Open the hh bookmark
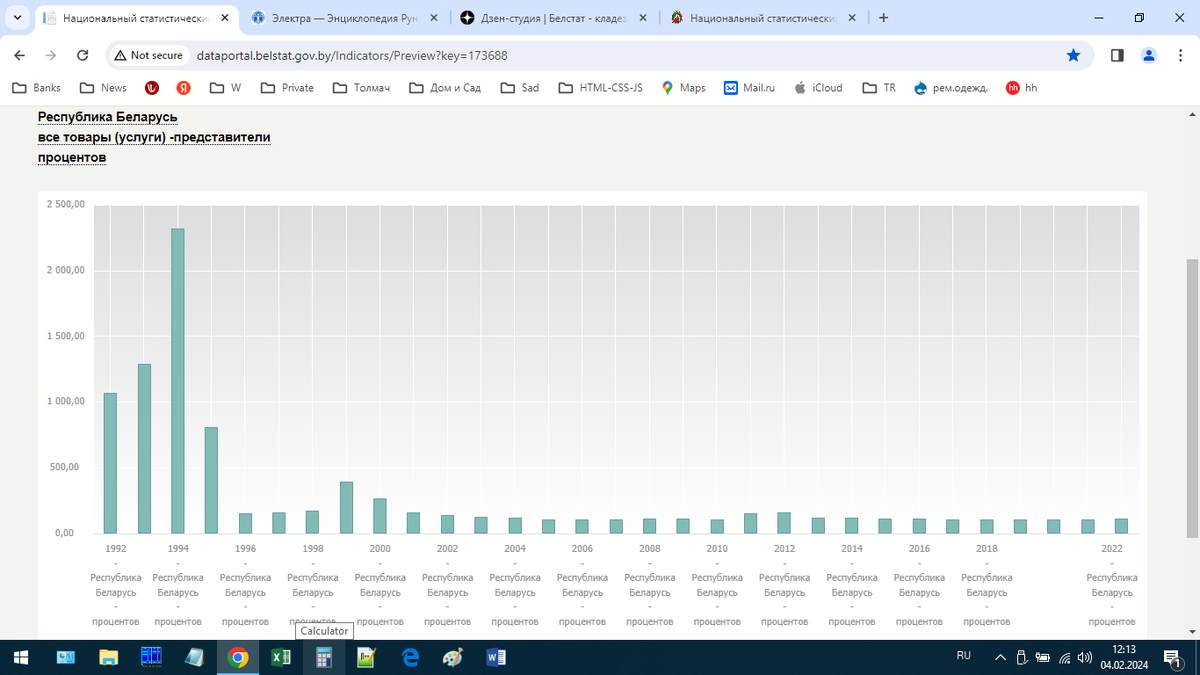Image resolution: width=1200 pixels, height=675 pixels. point(1022,88)
